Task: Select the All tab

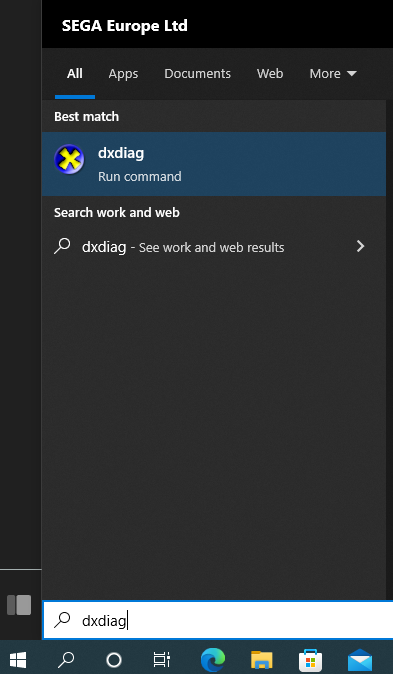Action: click(x=75, y=74)
